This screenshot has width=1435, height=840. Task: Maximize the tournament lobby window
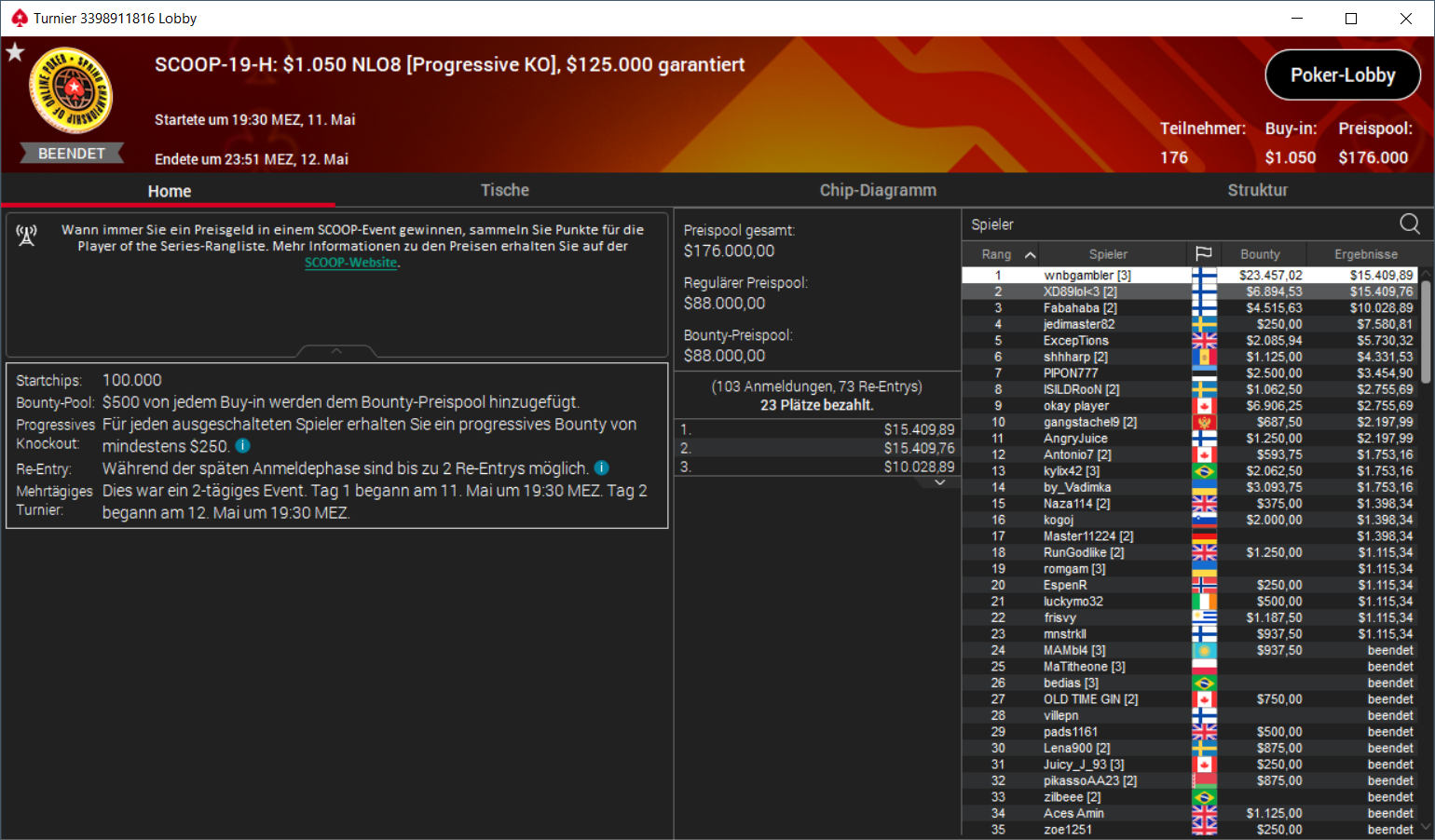pos(1351,18)
